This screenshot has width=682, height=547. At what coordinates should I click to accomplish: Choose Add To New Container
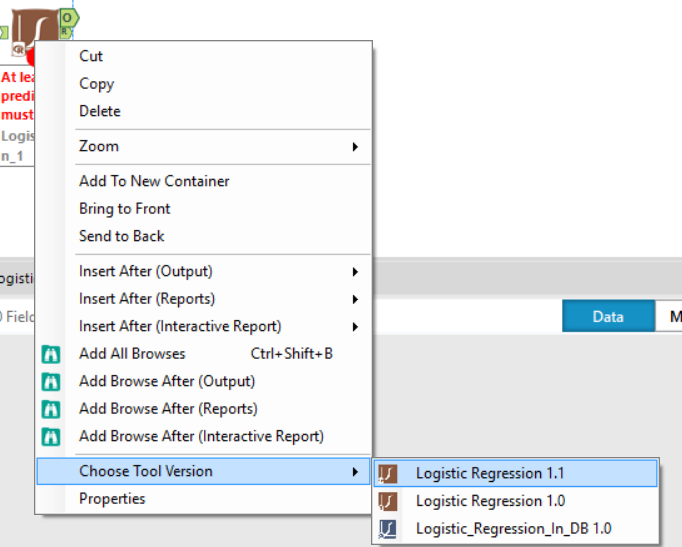[154, 181]
